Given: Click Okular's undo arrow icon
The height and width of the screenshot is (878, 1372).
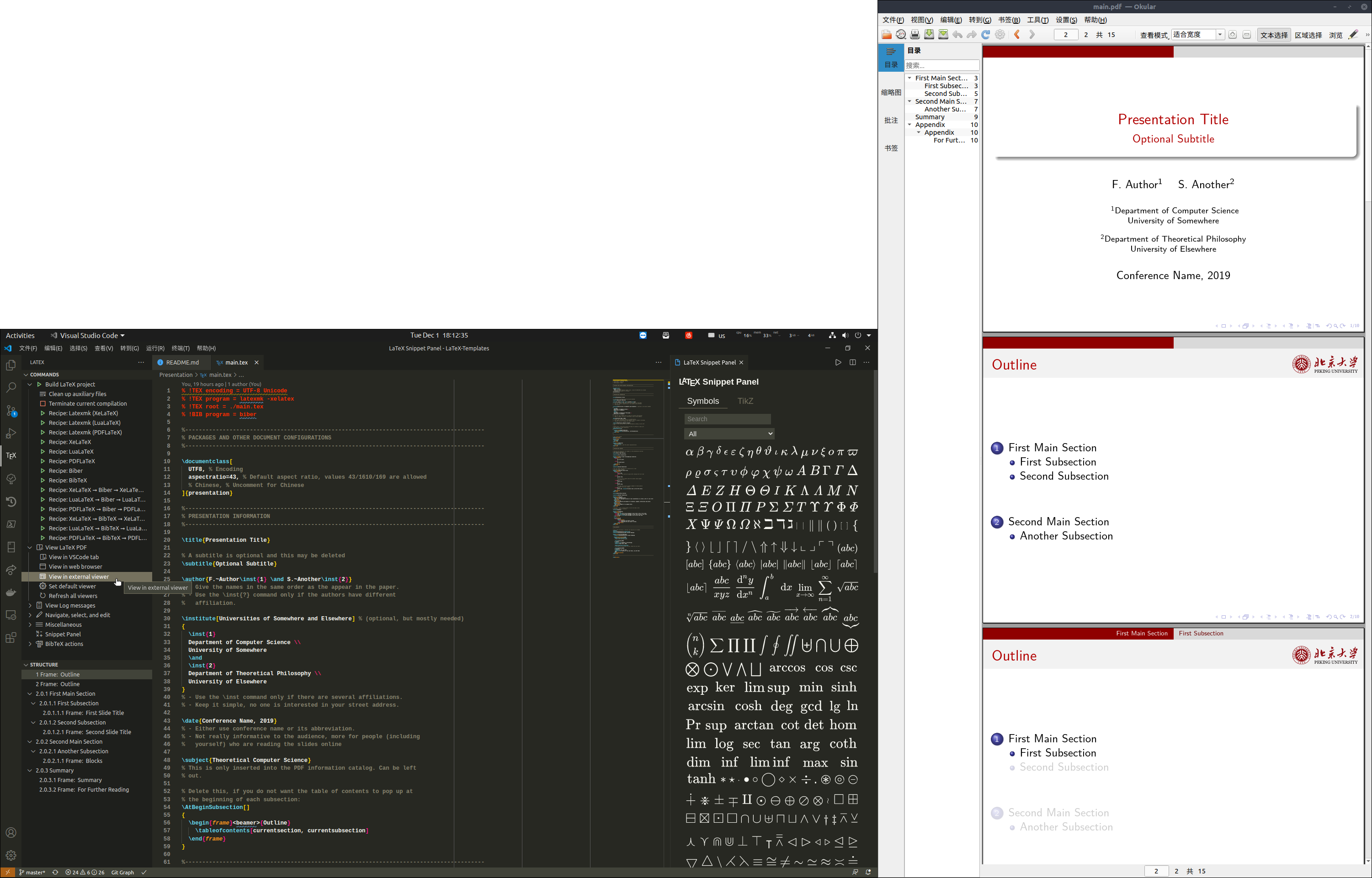Looking at the screenshot, I should pos(957,35).
